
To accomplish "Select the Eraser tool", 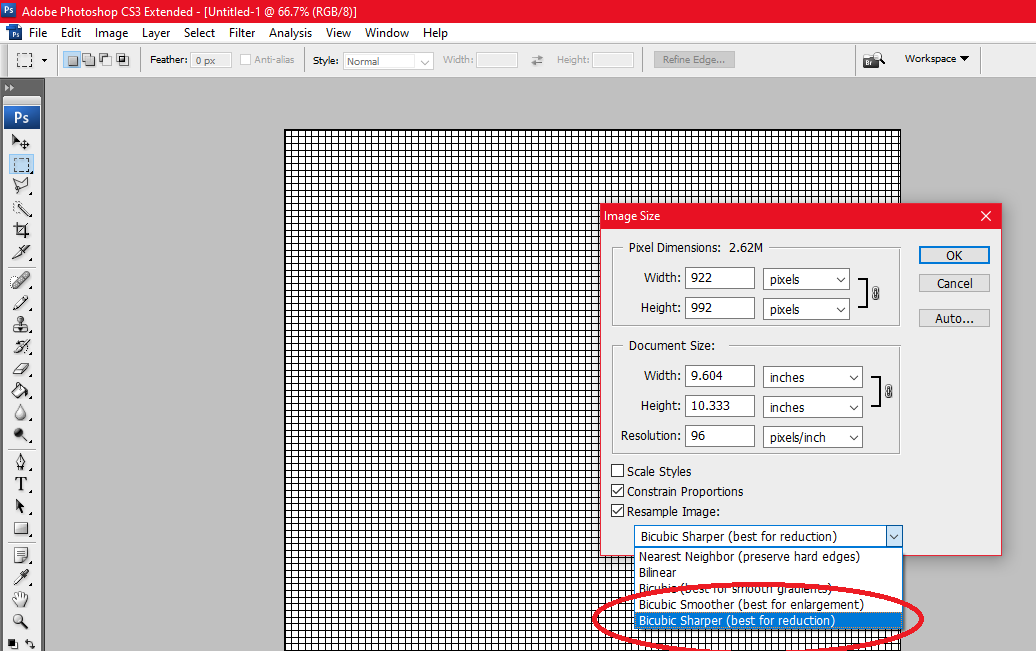I will (x=21, y=369).
